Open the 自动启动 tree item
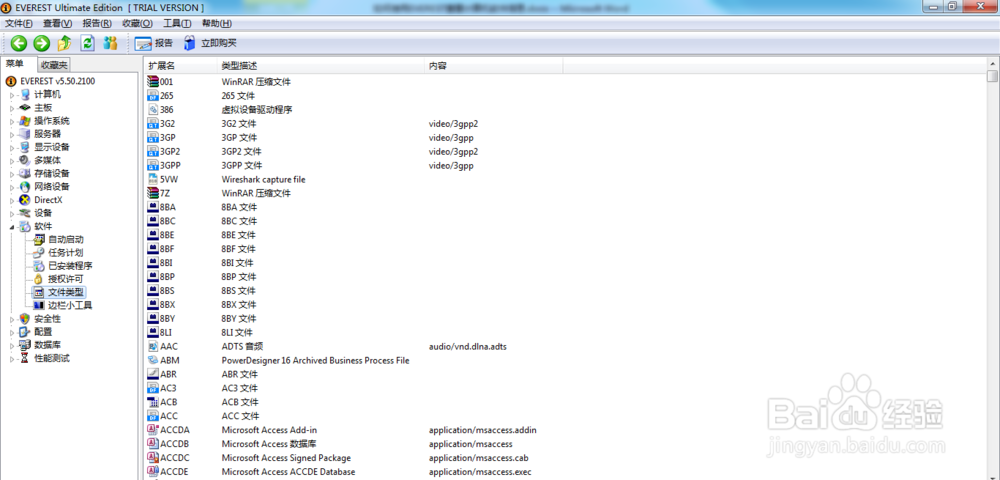 tap(59, 240)
